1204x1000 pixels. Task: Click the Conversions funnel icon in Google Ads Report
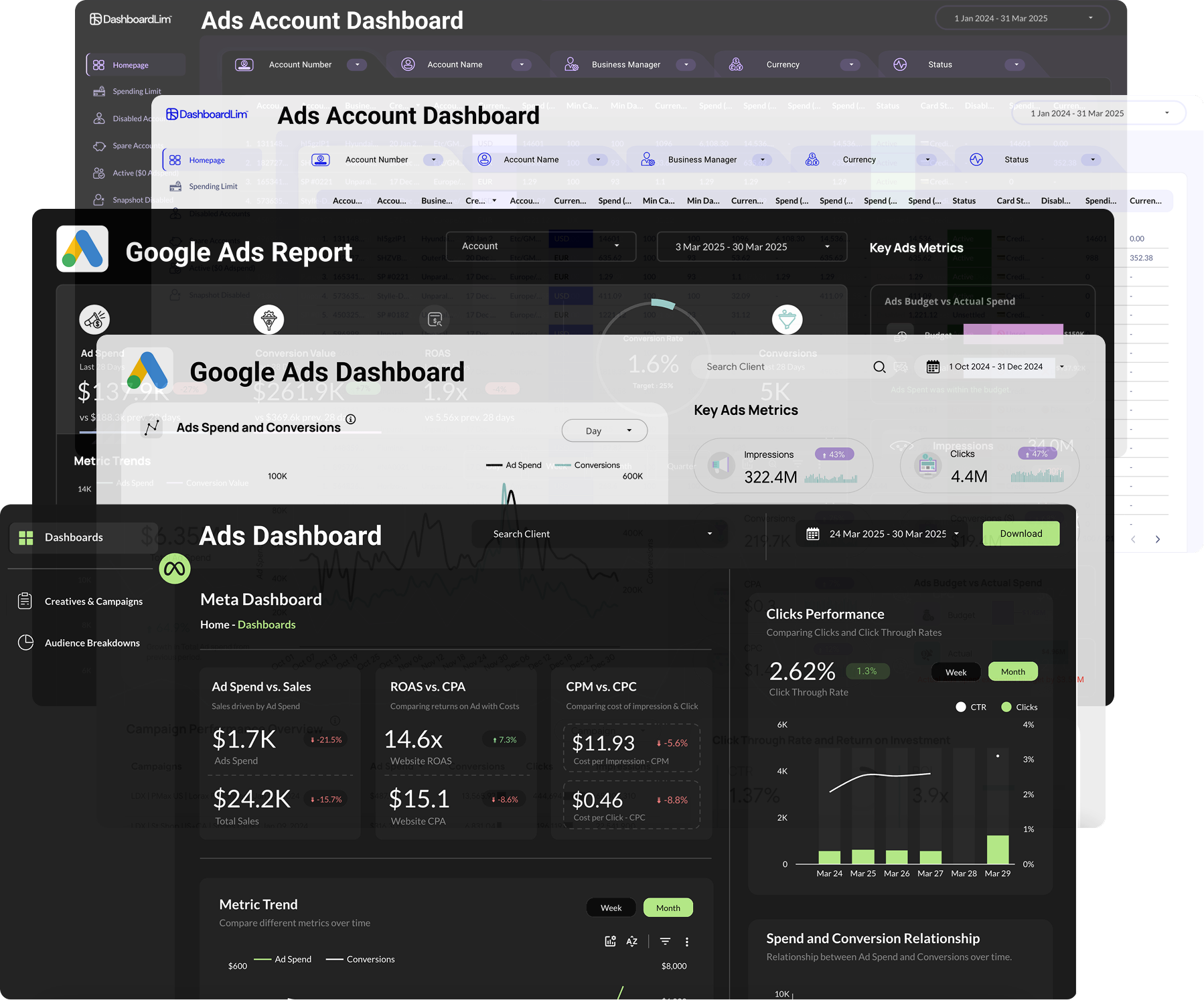[787, 320]
